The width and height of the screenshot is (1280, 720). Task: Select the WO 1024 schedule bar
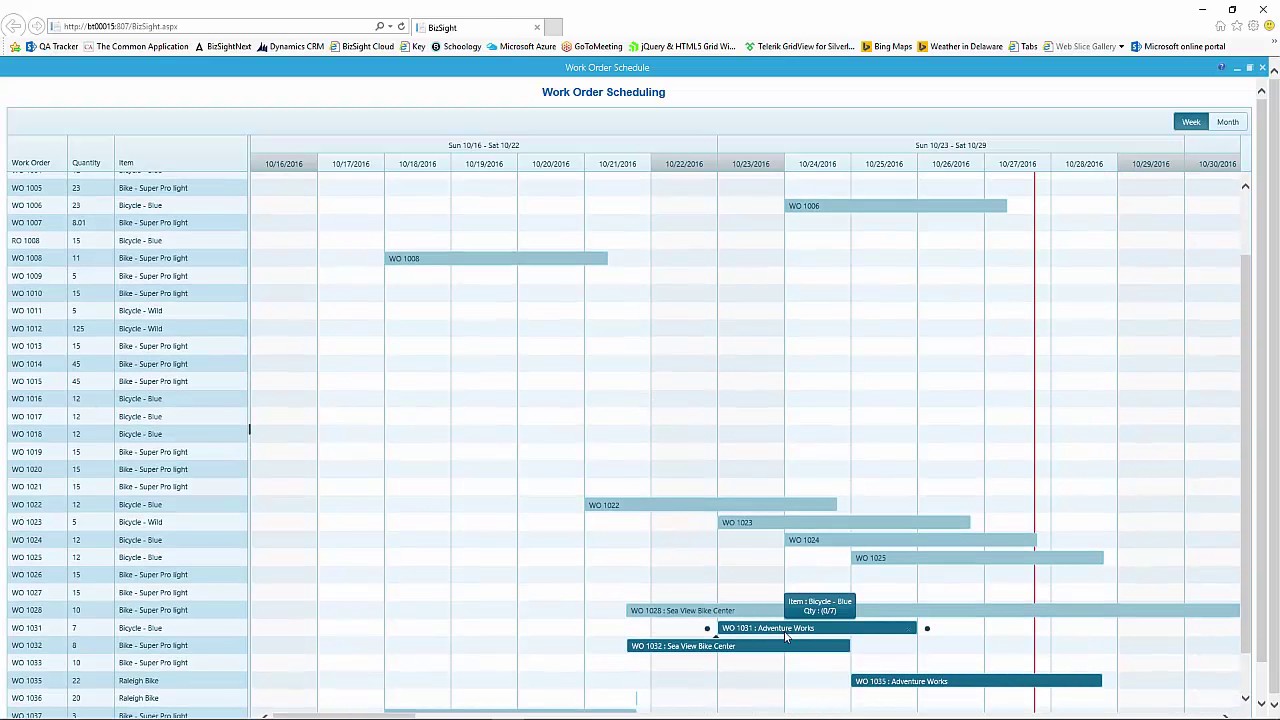tap(911, 540)
